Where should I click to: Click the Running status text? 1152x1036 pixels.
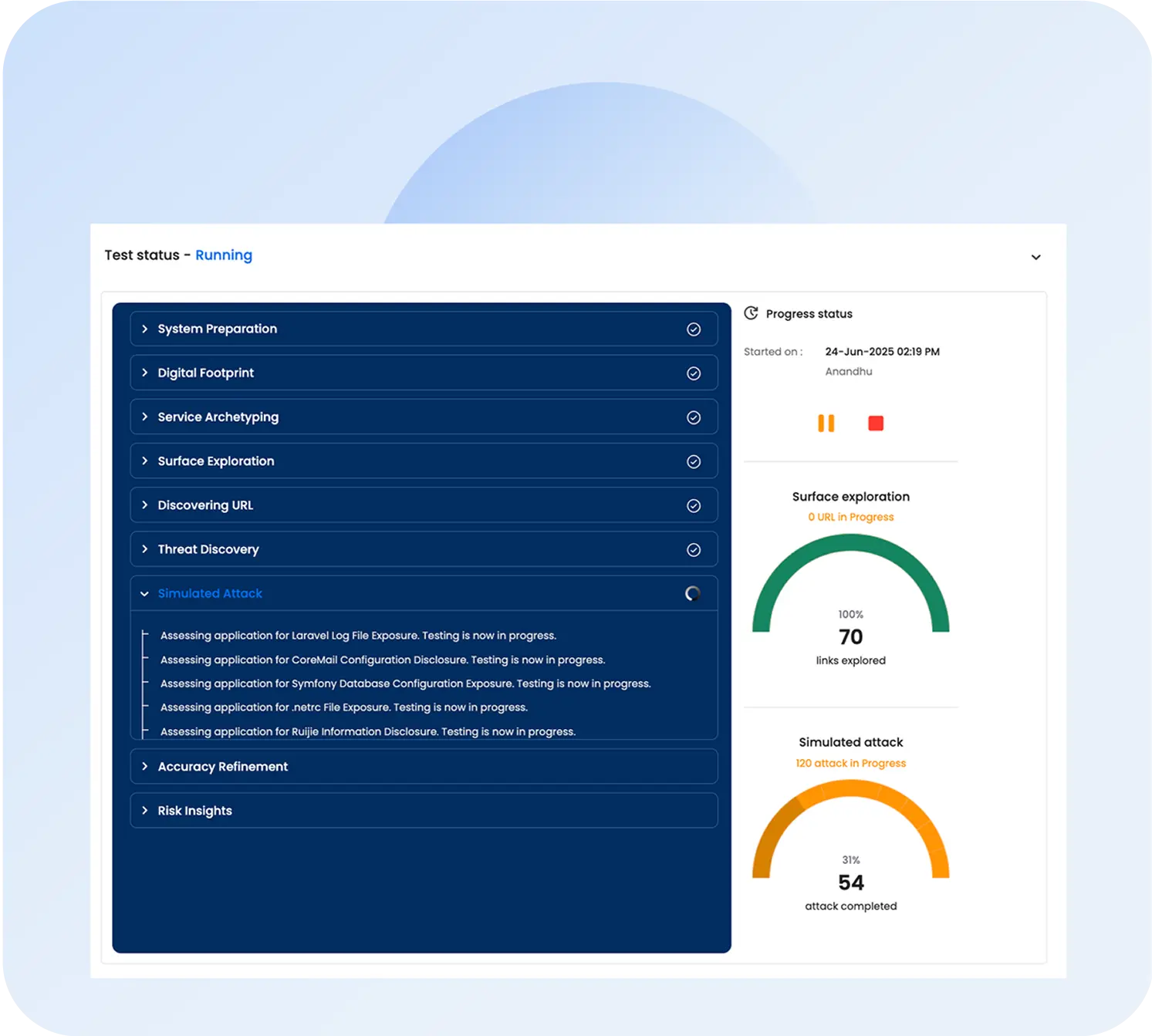(224, 255)
